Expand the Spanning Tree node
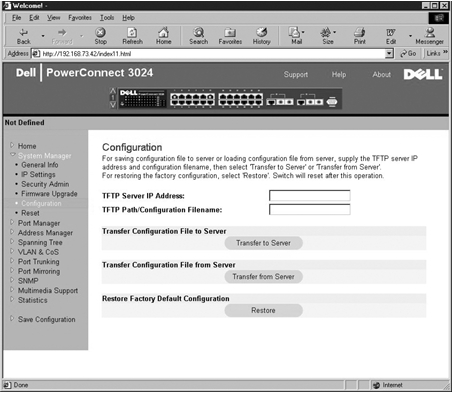Screen dimensions: 462x402 (12, 241)
